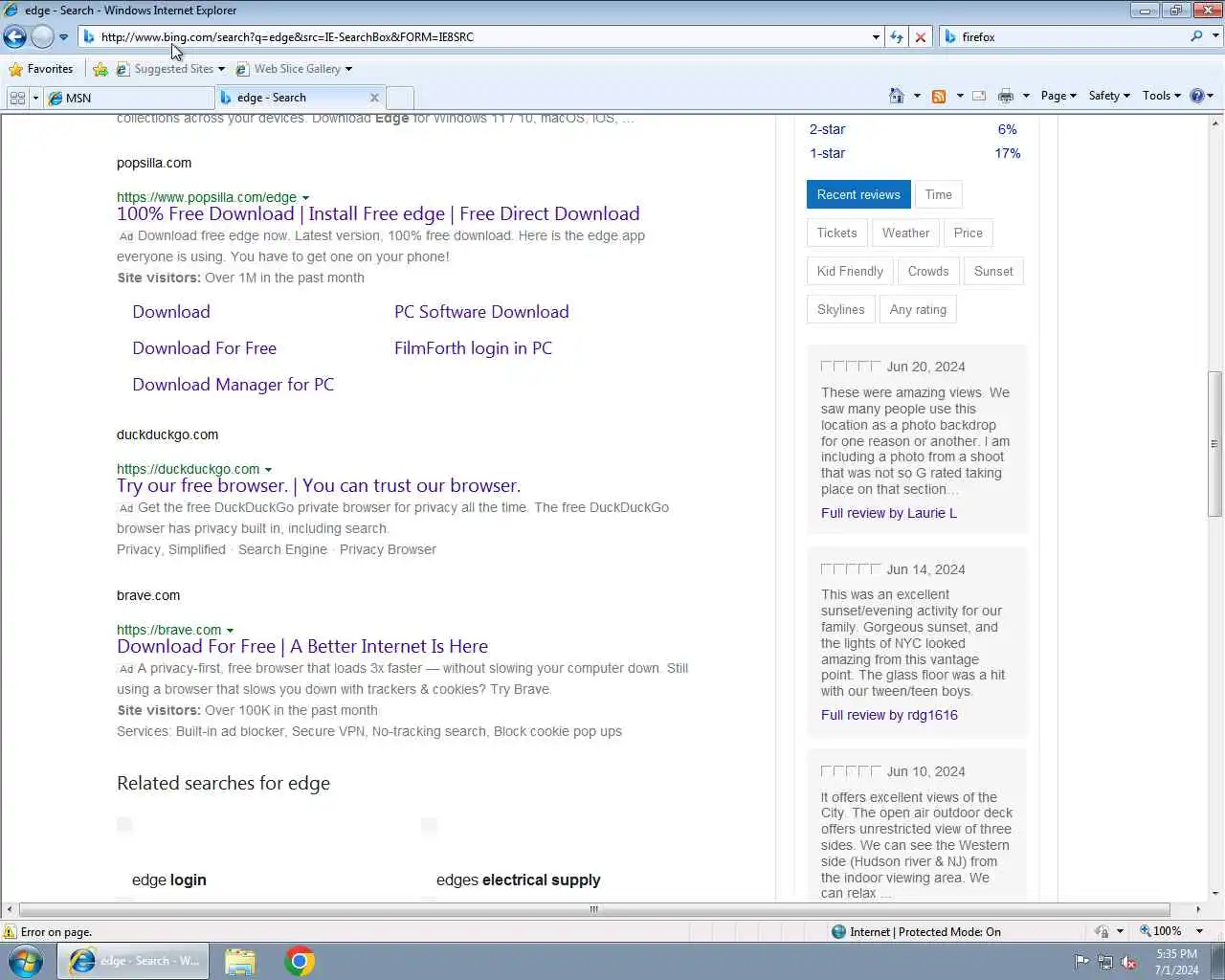
Task: Click the magnifier search icon
Action: click(1196, 36)
